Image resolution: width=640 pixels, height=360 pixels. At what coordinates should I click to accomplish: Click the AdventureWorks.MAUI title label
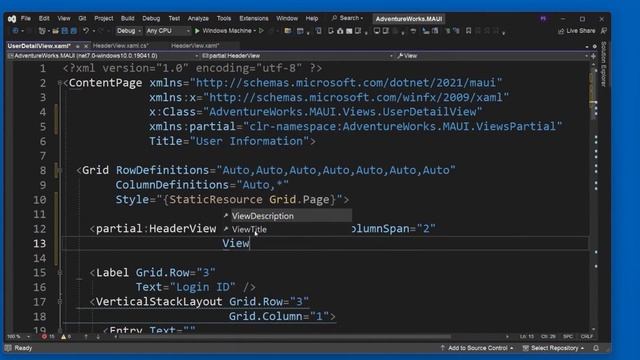(x=409, y=19)
